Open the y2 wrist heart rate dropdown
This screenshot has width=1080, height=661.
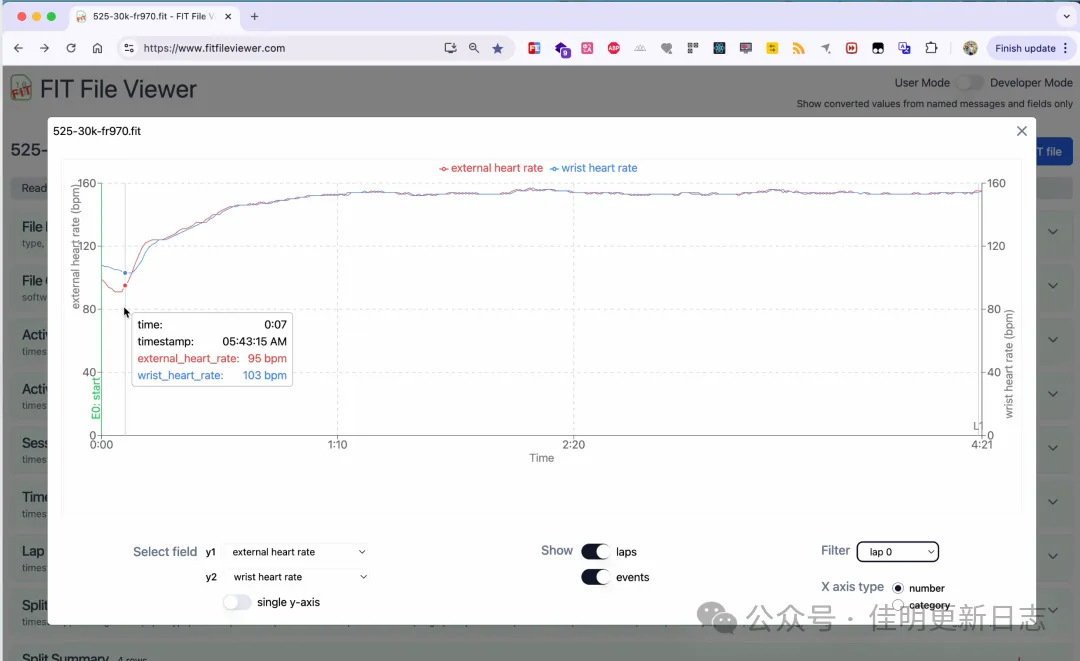(x=296, y=576)
